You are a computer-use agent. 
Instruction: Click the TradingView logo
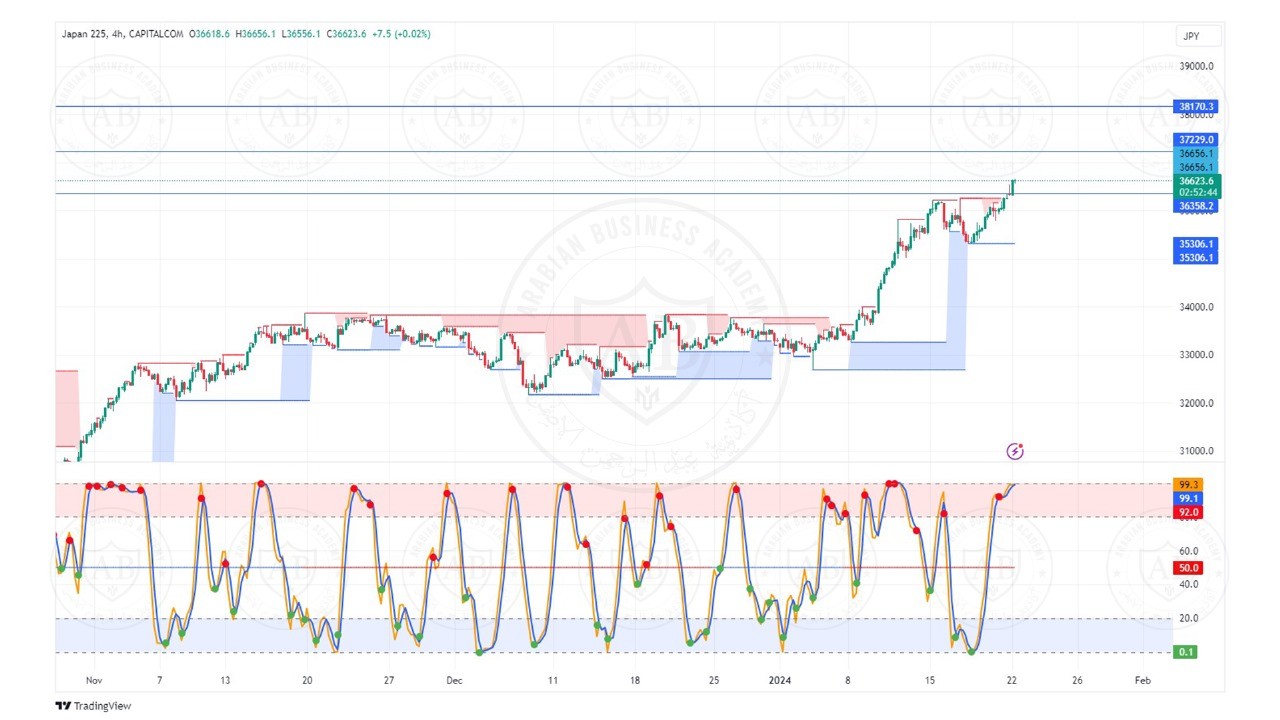pos(93,706)
